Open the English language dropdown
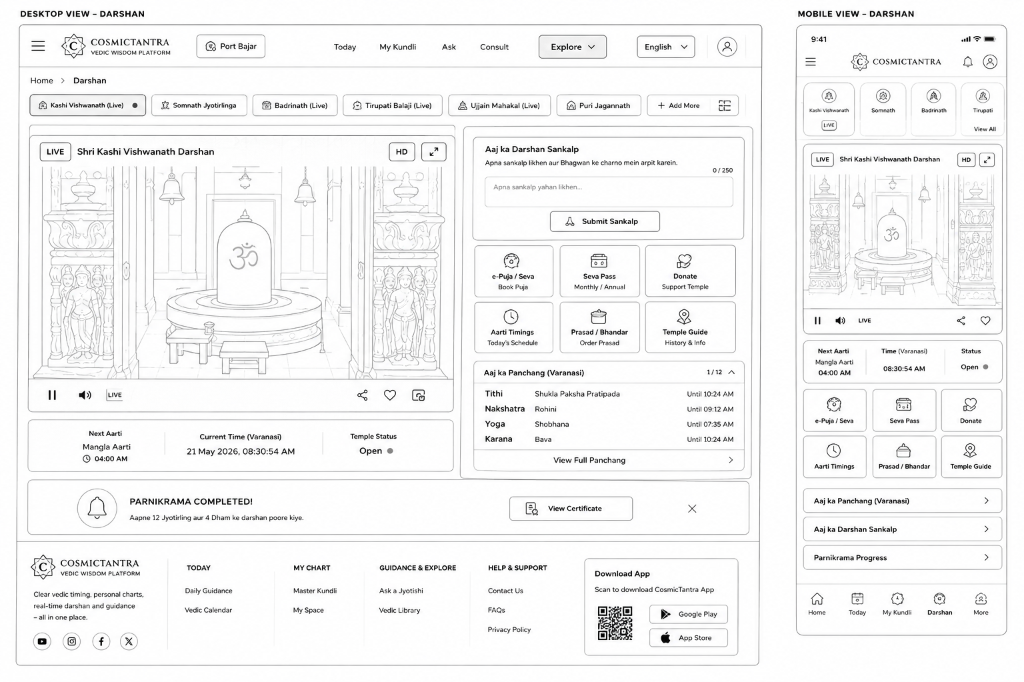This screenshot has width=1024, height=682. [x=665, y=47]
